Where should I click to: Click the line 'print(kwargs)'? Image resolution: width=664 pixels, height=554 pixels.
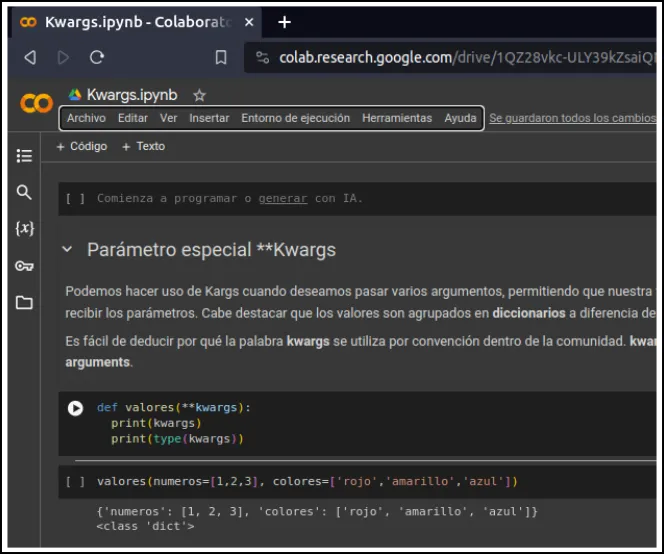(x=156, y=424)
